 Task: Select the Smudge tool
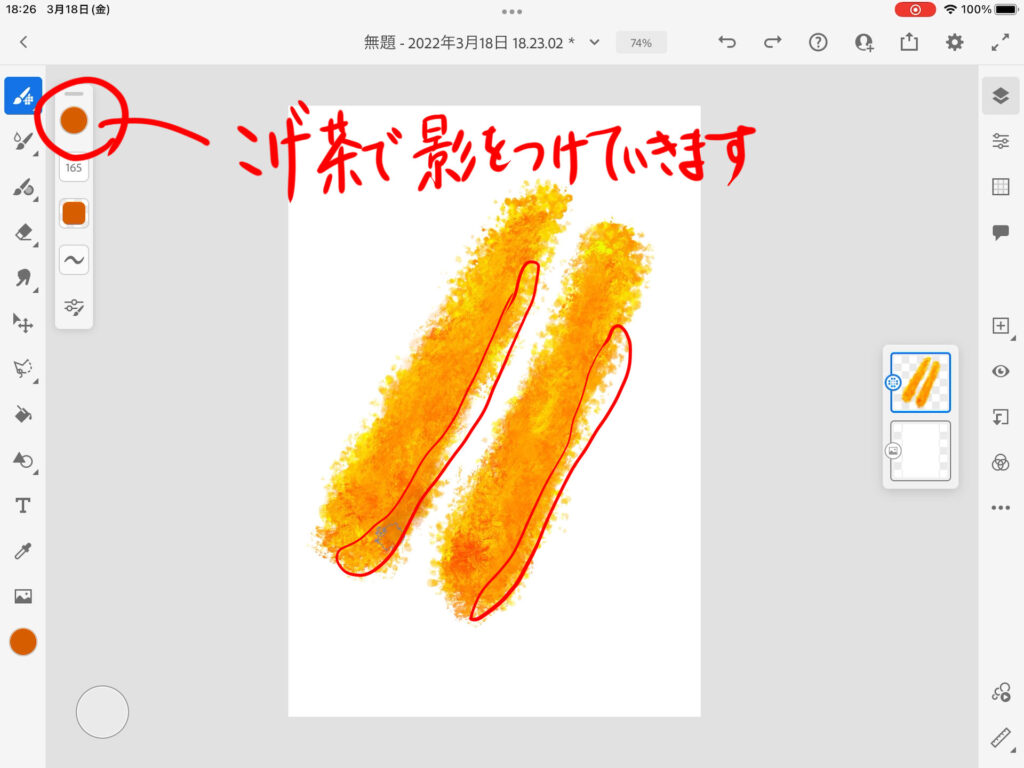(23, 278)
